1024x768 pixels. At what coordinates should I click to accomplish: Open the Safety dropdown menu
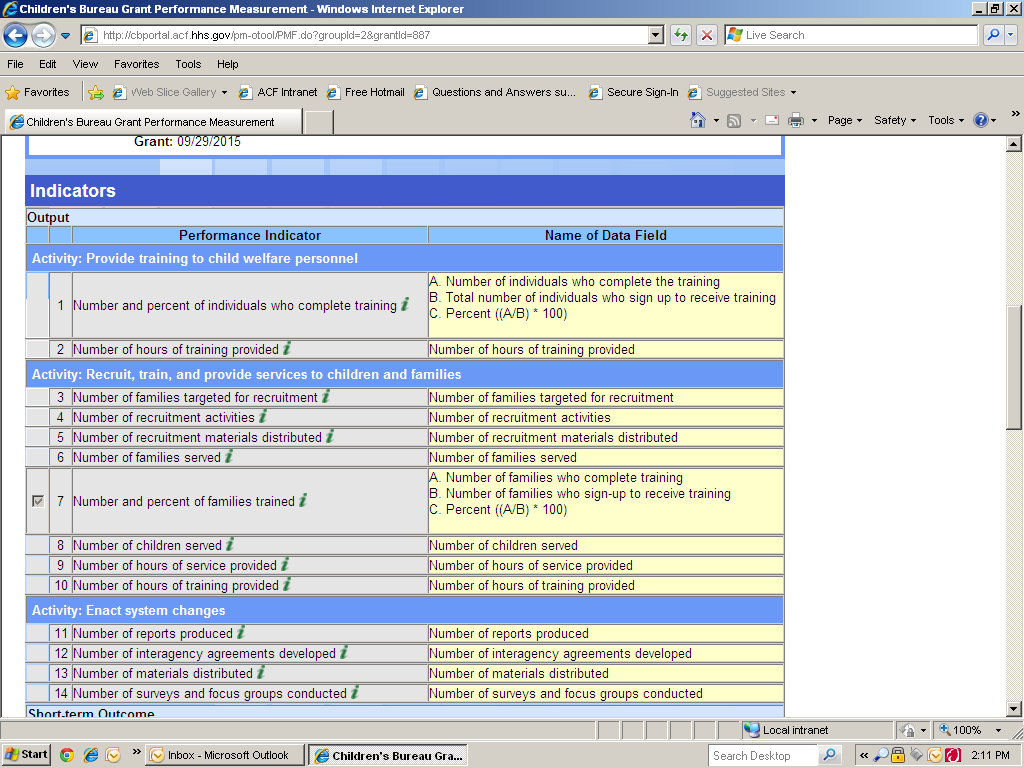click(x=895, y=120)
